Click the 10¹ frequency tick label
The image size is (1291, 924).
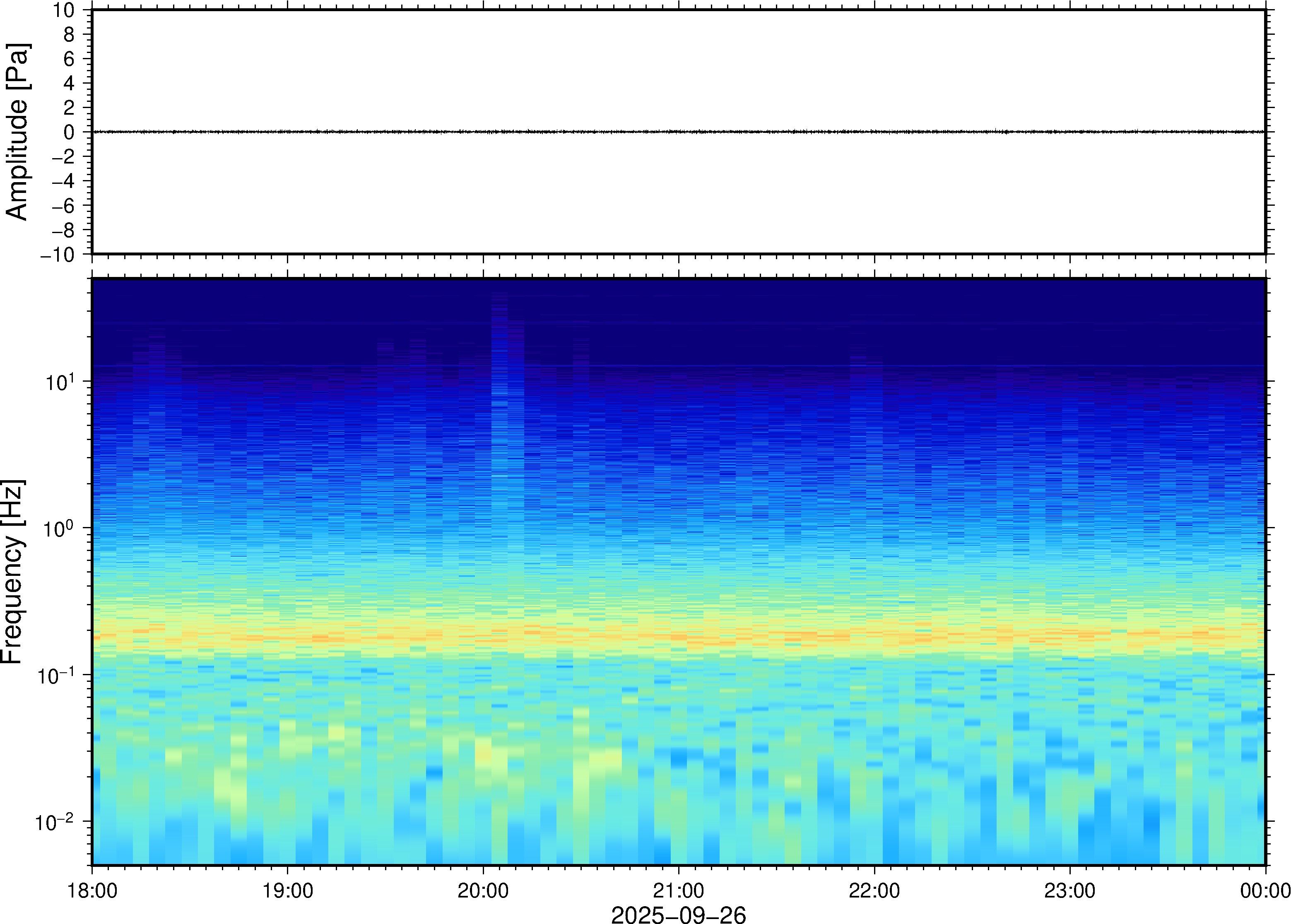coord(60,382)
